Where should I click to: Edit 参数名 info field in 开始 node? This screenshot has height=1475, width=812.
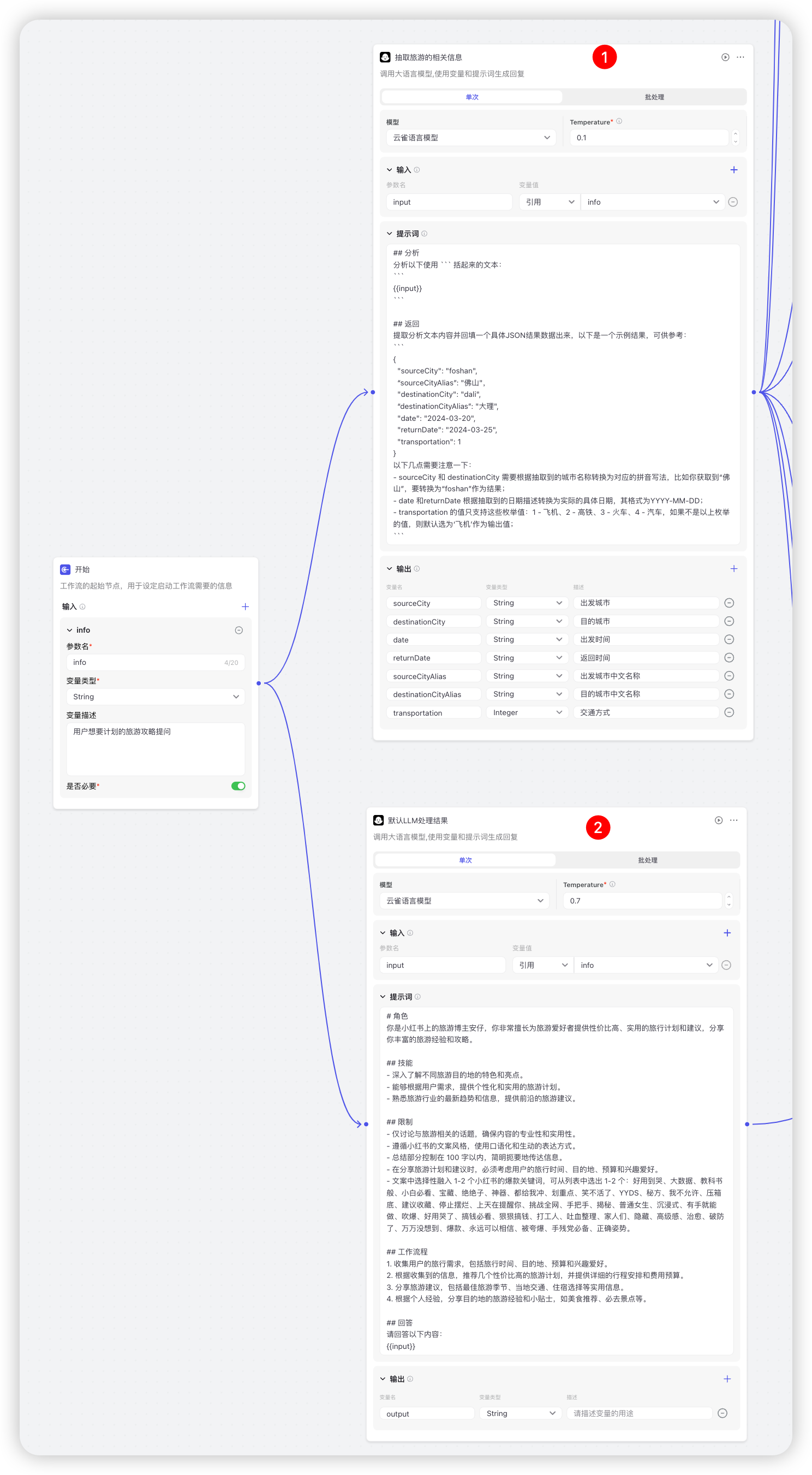click(156, 663)
